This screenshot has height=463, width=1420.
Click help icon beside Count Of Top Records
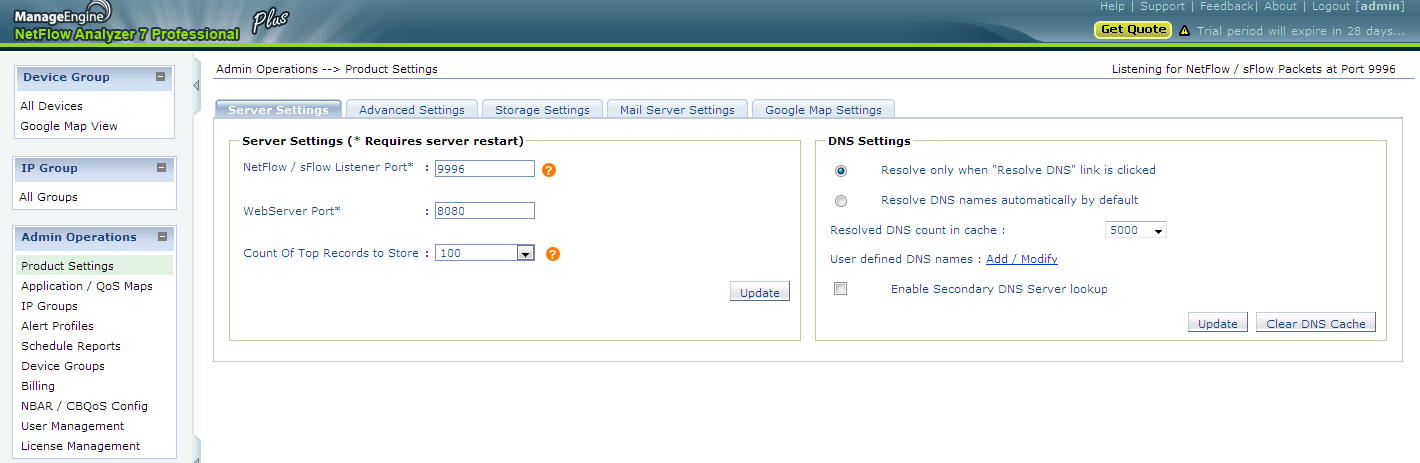[553, 254]
